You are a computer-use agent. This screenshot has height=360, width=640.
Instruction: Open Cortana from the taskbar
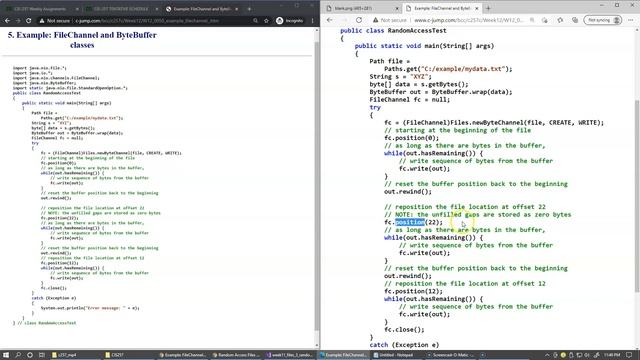(30, 355)
